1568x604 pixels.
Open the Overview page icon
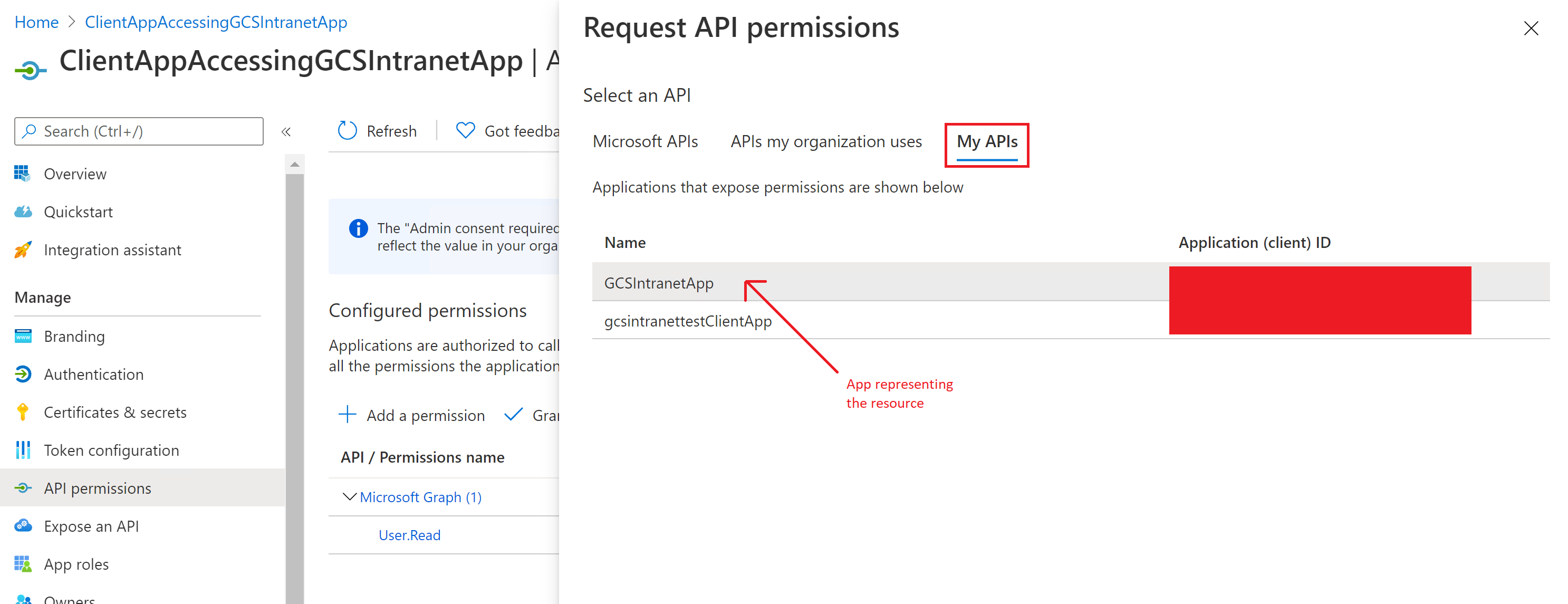pyautogui.click(x=23, y=174)
